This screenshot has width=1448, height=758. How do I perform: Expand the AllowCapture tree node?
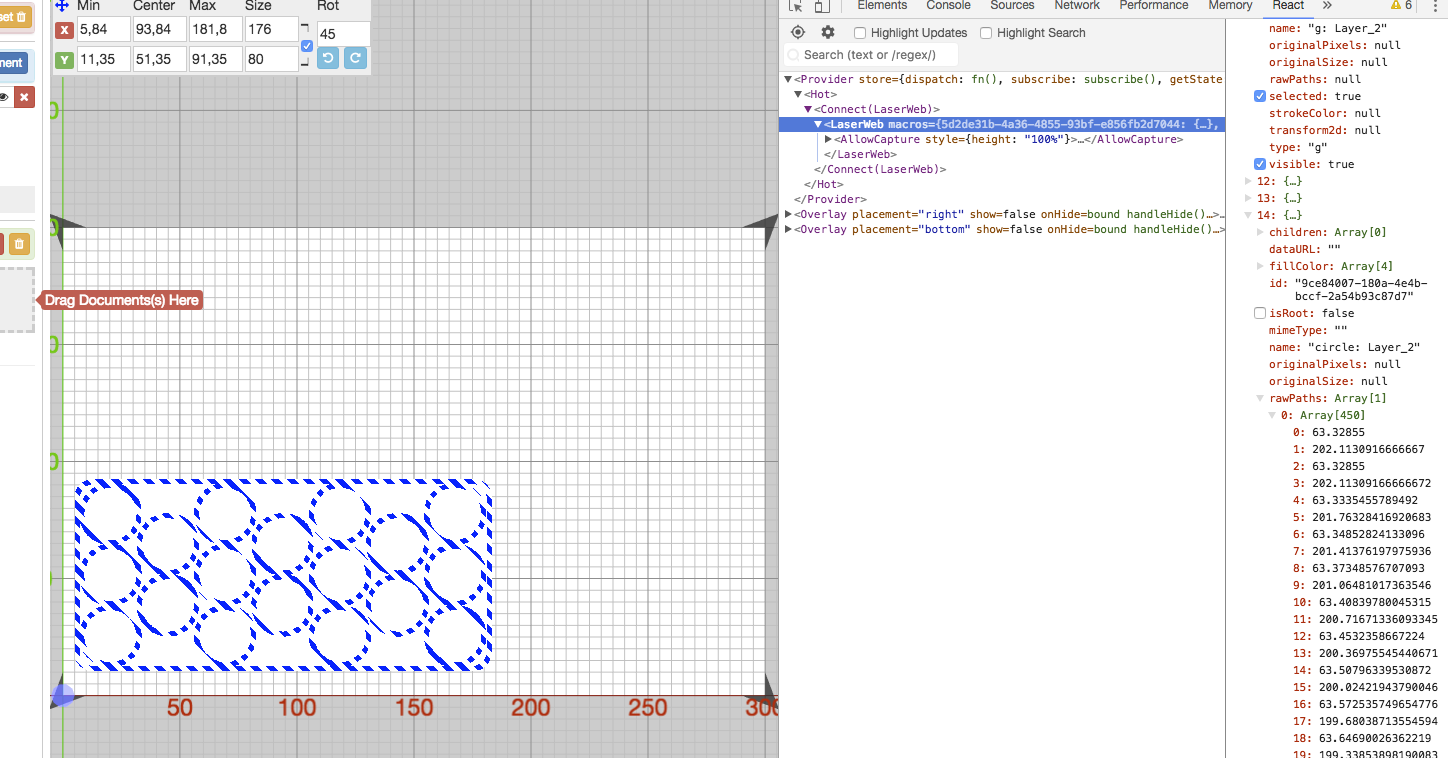pos(828,139)
